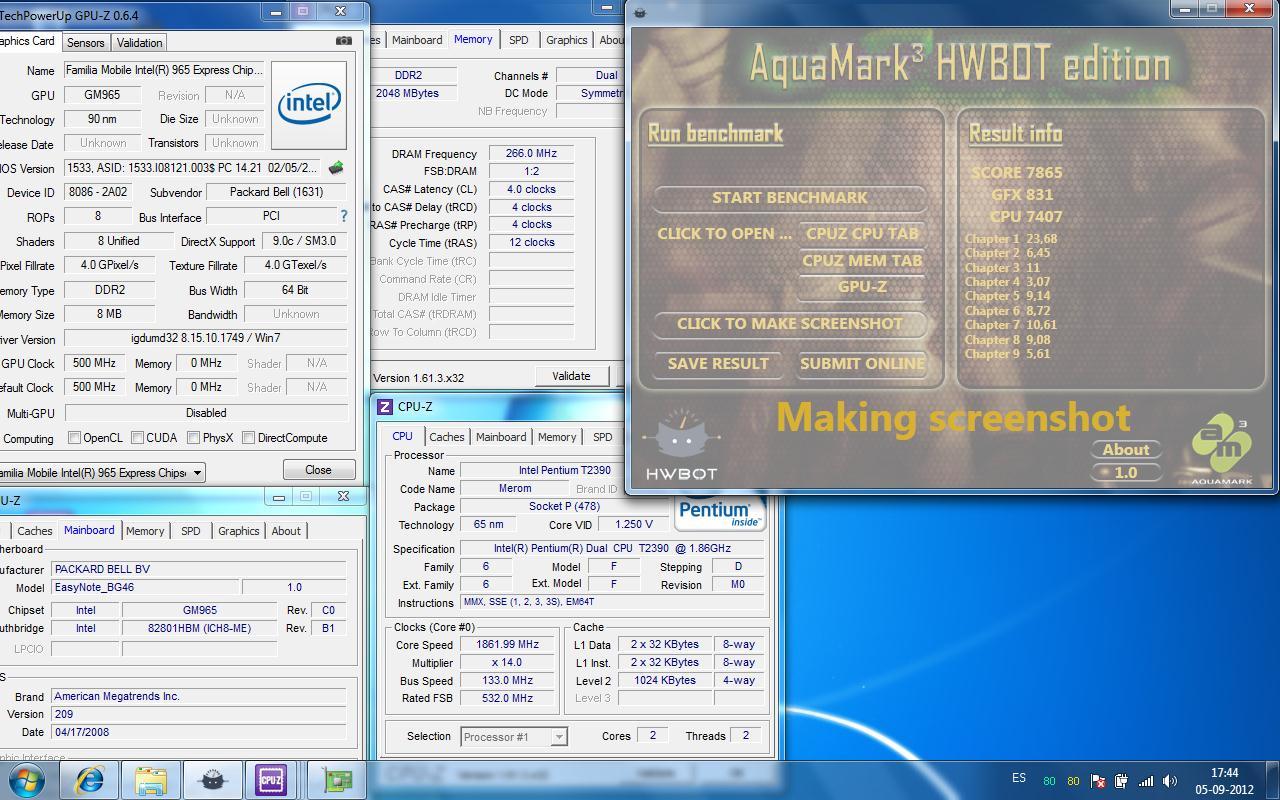Screen dimensions: 1280x800
Task: Click the Close button in GPU-Z
Action: click(318, 470)
